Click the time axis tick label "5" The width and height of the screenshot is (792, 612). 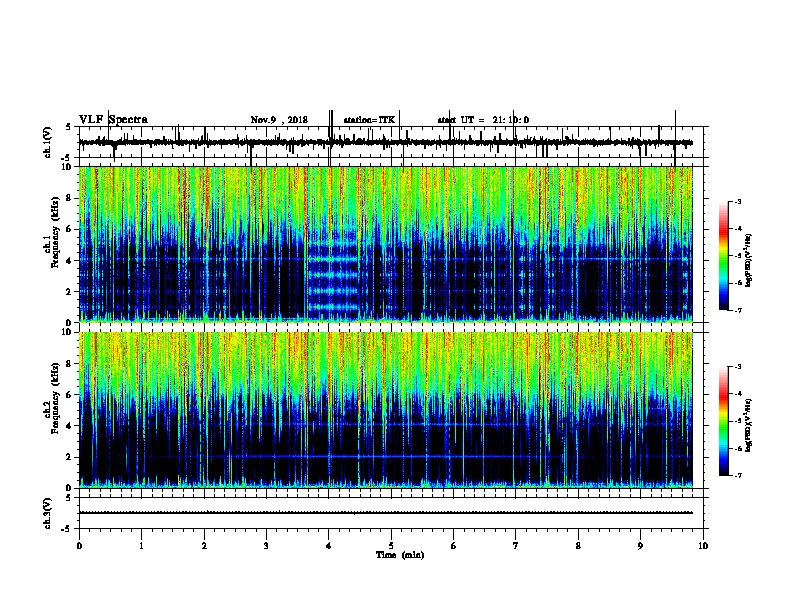[391, 546]
